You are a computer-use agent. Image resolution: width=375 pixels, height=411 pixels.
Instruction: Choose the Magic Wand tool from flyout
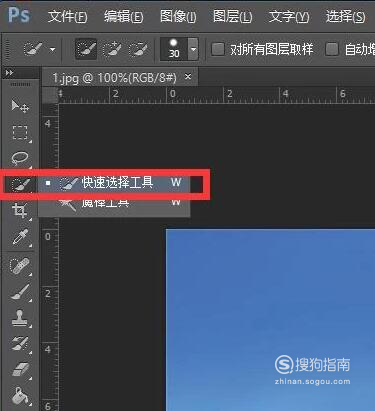[x=113, y=203]
